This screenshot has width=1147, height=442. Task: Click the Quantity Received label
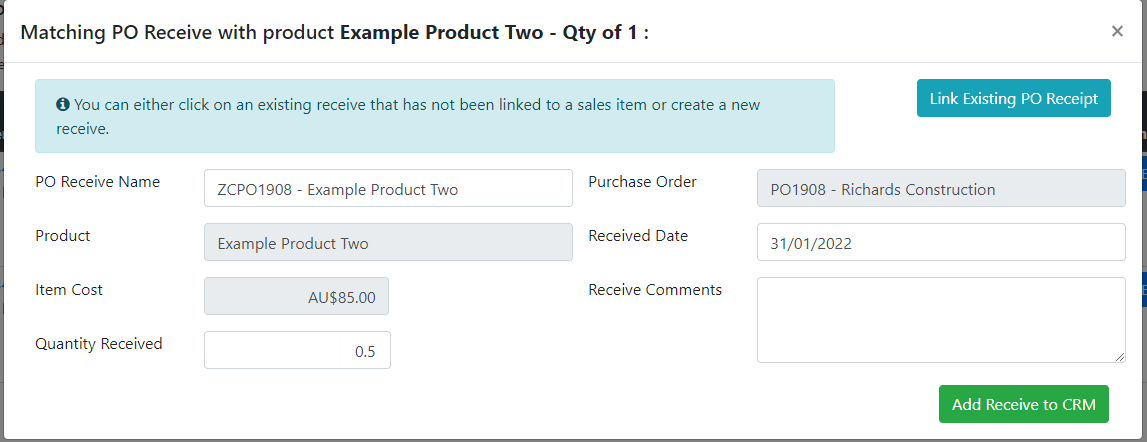(99, 344)
